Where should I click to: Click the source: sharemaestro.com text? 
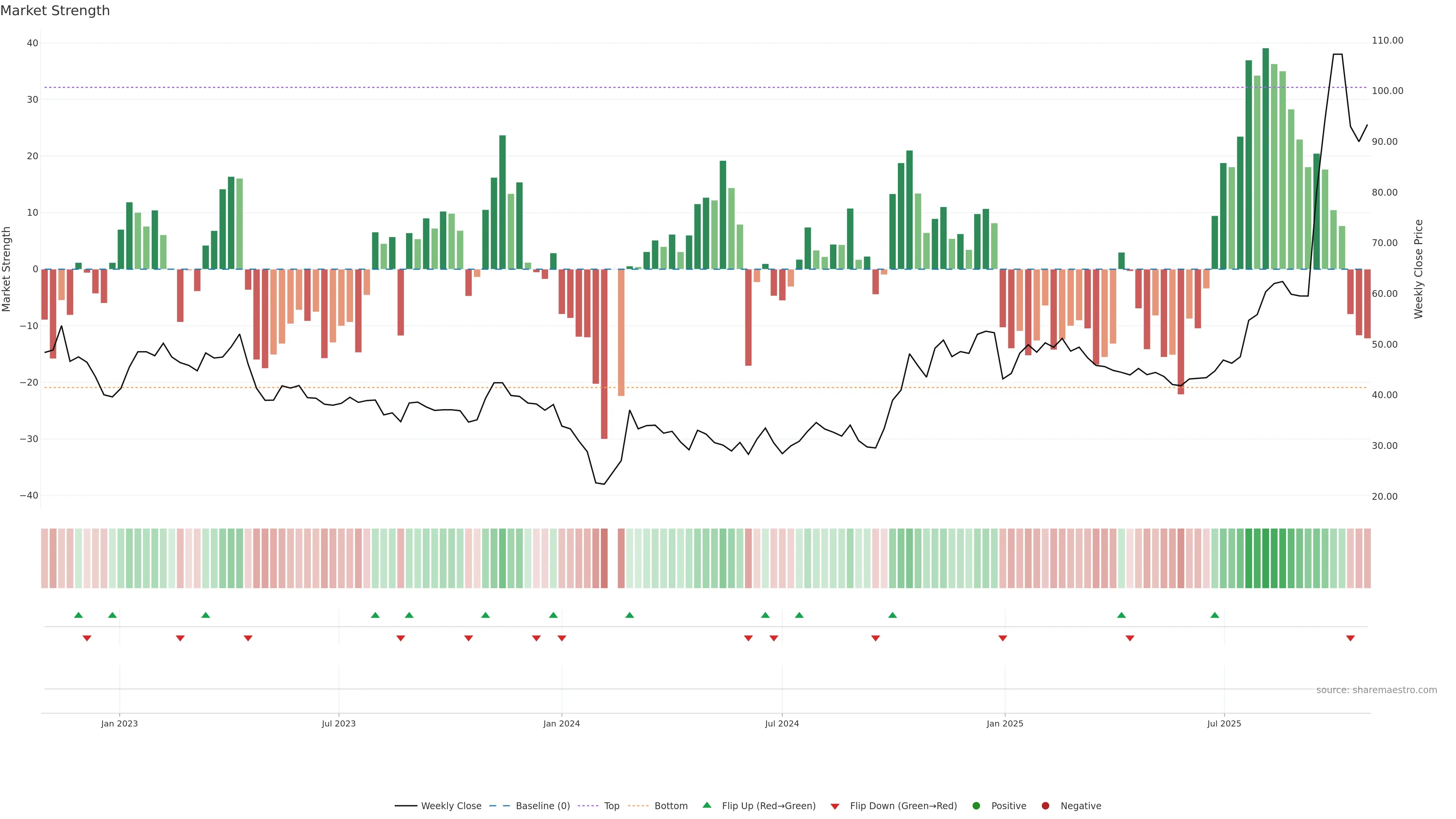click(x=1376, y=690)
